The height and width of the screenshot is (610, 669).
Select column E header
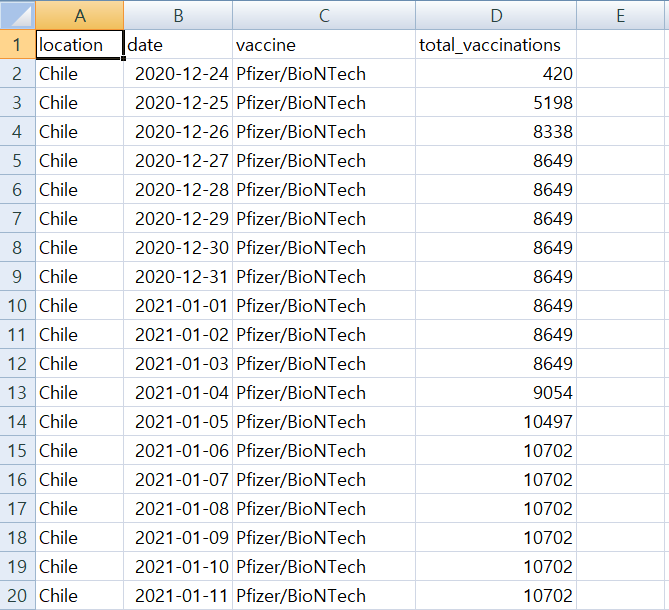coord(622,15)
